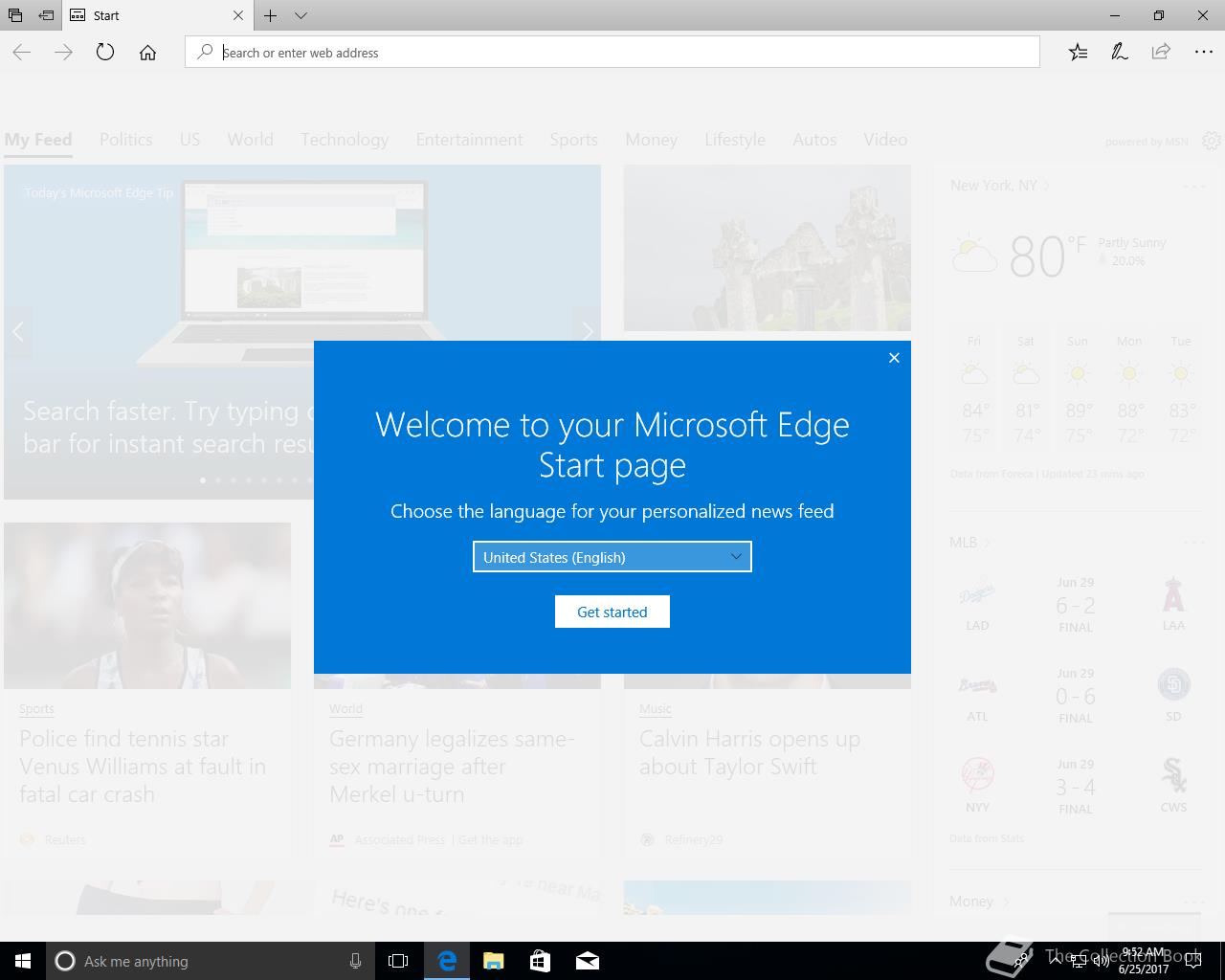The image size is (1225, 980).
Task: Open the United States (English) language dropdown
Action: tap(612, 557)
